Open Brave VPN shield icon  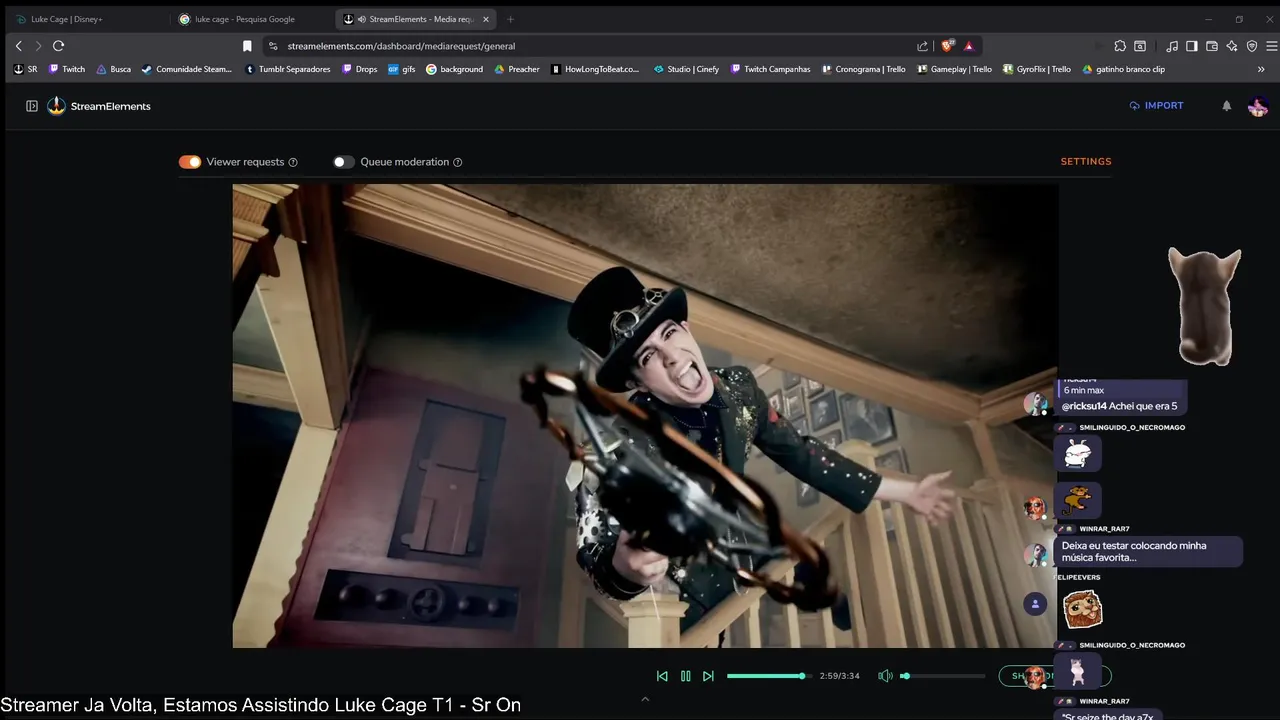coord(1252,46)
